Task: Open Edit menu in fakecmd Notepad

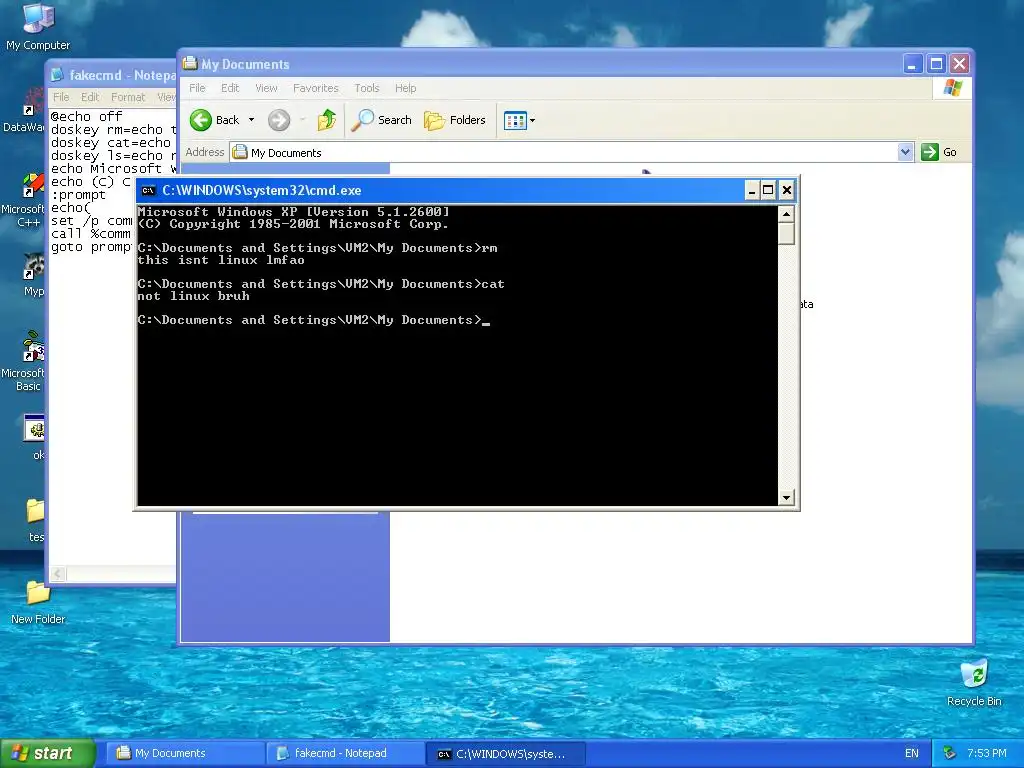Action: pos(89,97)
